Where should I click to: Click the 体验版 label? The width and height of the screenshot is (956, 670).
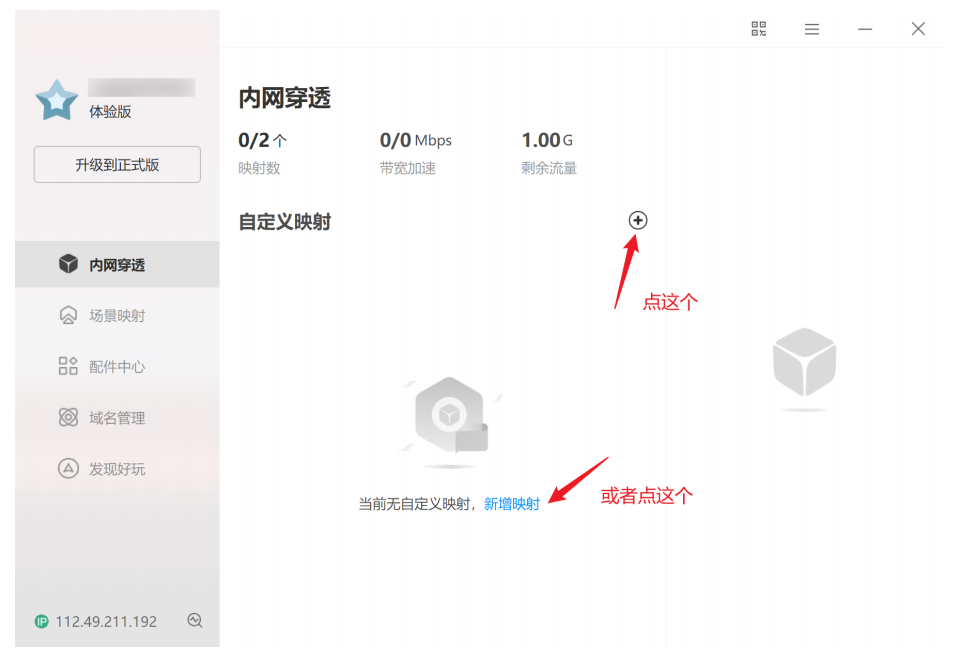click(110, 112)
